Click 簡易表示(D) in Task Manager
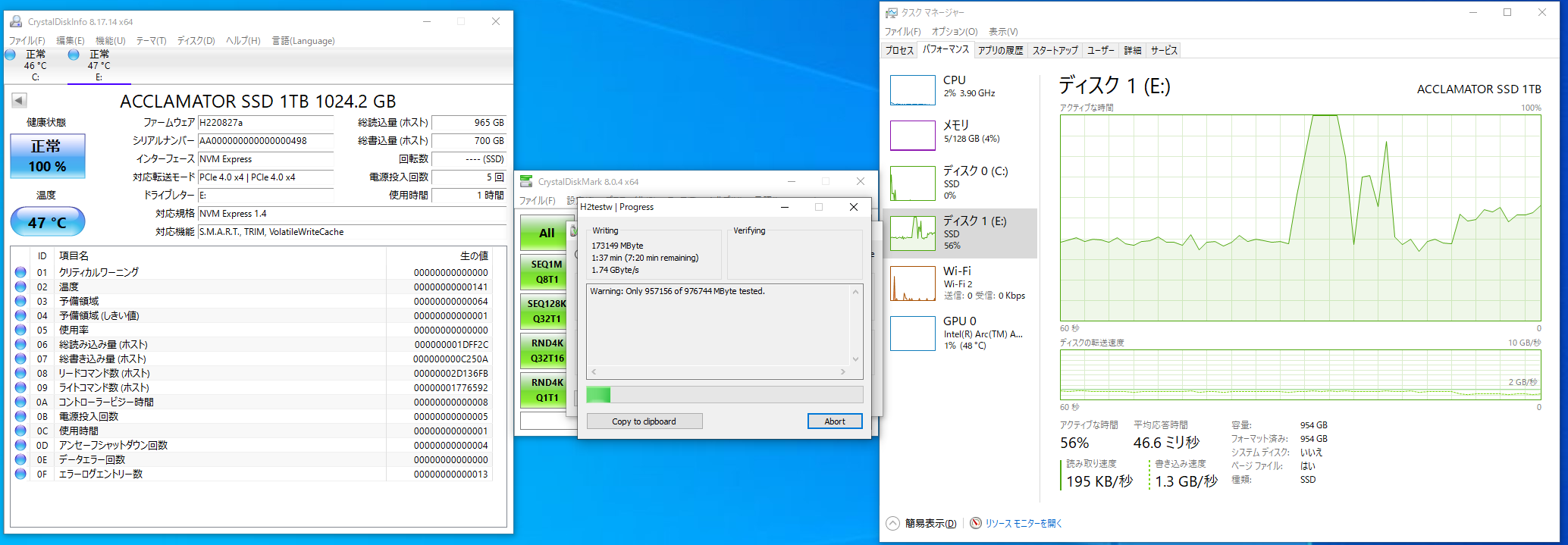 (x=930, y=523)
